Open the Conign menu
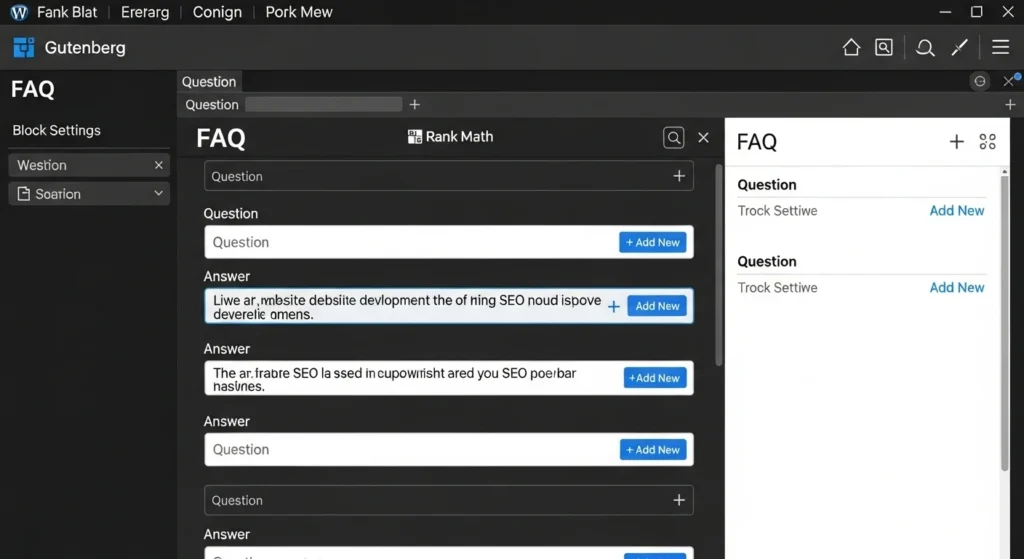The image size is (1024, 559). [217, 12]
